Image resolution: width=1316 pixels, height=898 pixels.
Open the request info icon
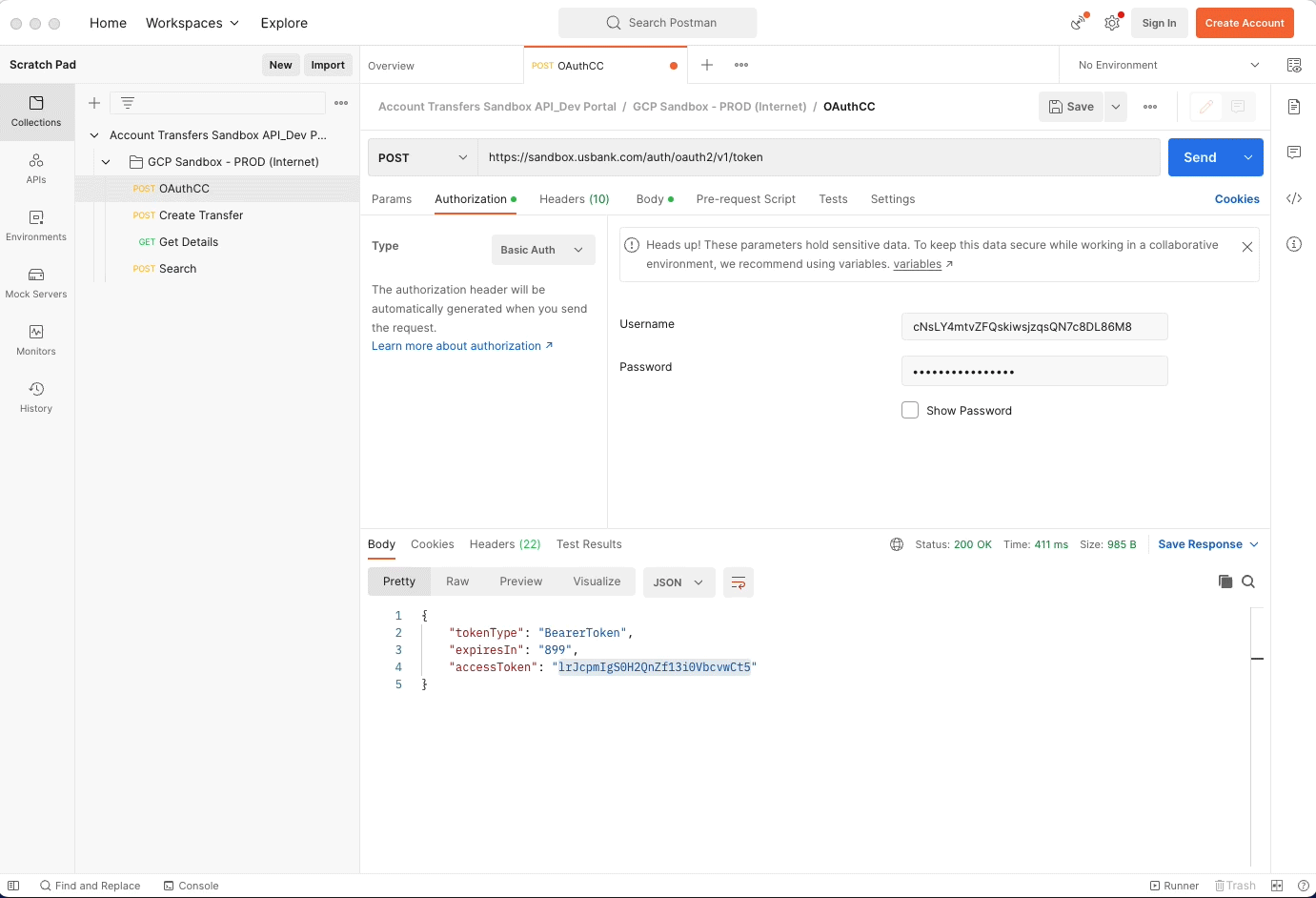pos(1294,244)
